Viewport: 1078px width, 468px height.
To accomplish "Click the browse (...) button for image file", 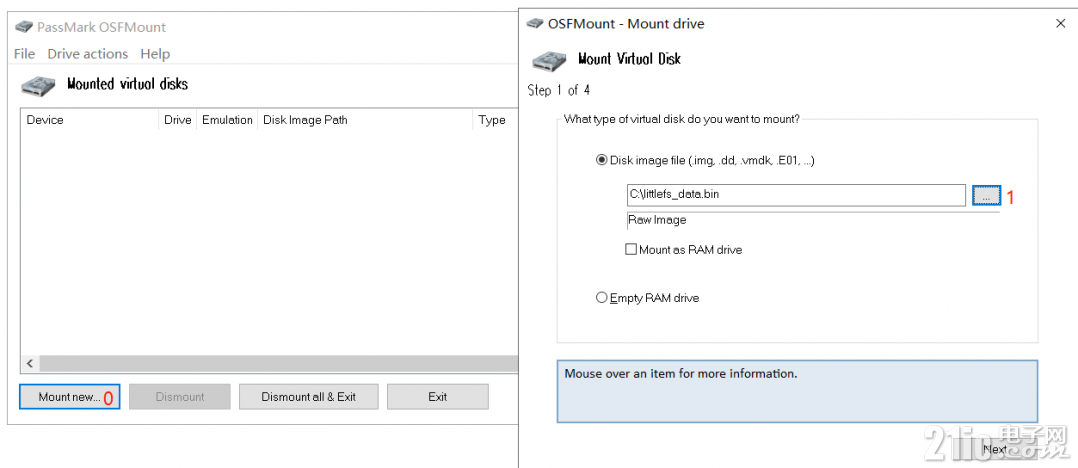I will coord(987,195).
